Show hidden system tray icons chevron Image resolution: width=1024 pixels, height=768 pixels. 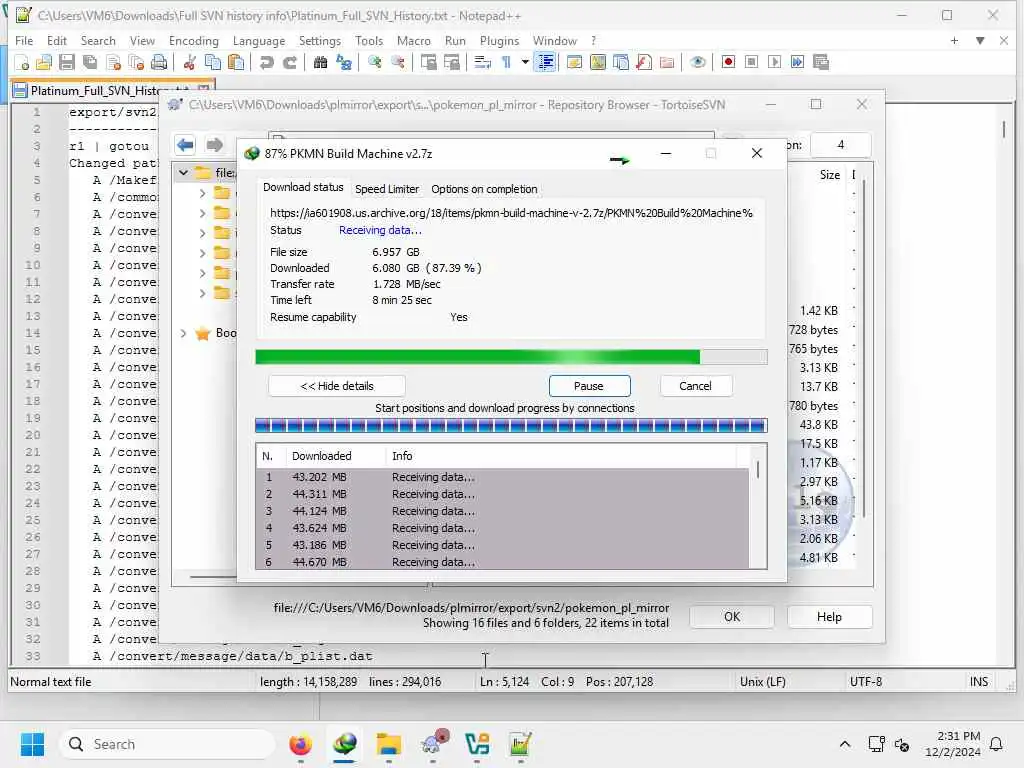tap(844, 744)
